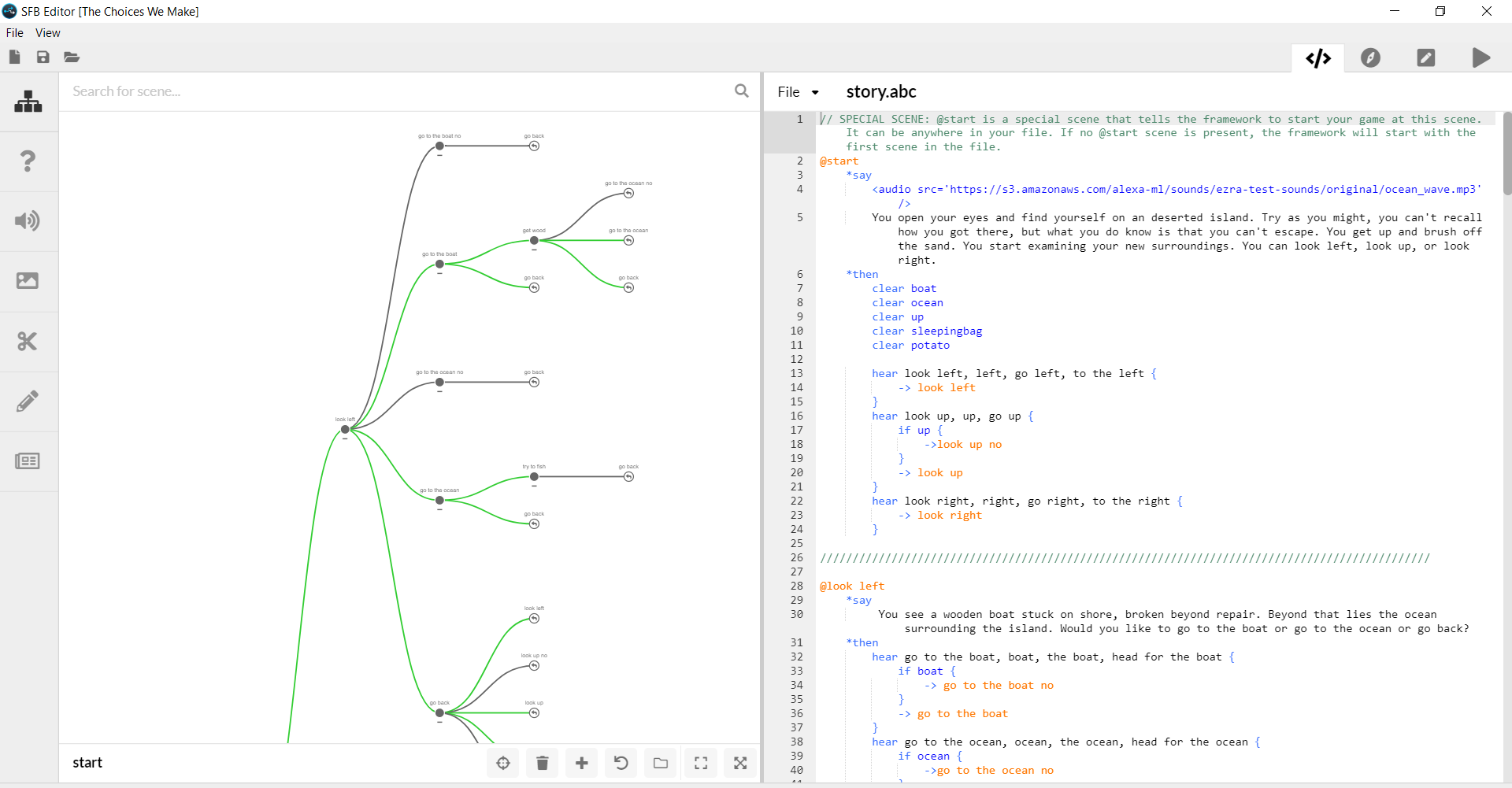
Task: Open the image assets panel
Action: [x=28, y=281]
